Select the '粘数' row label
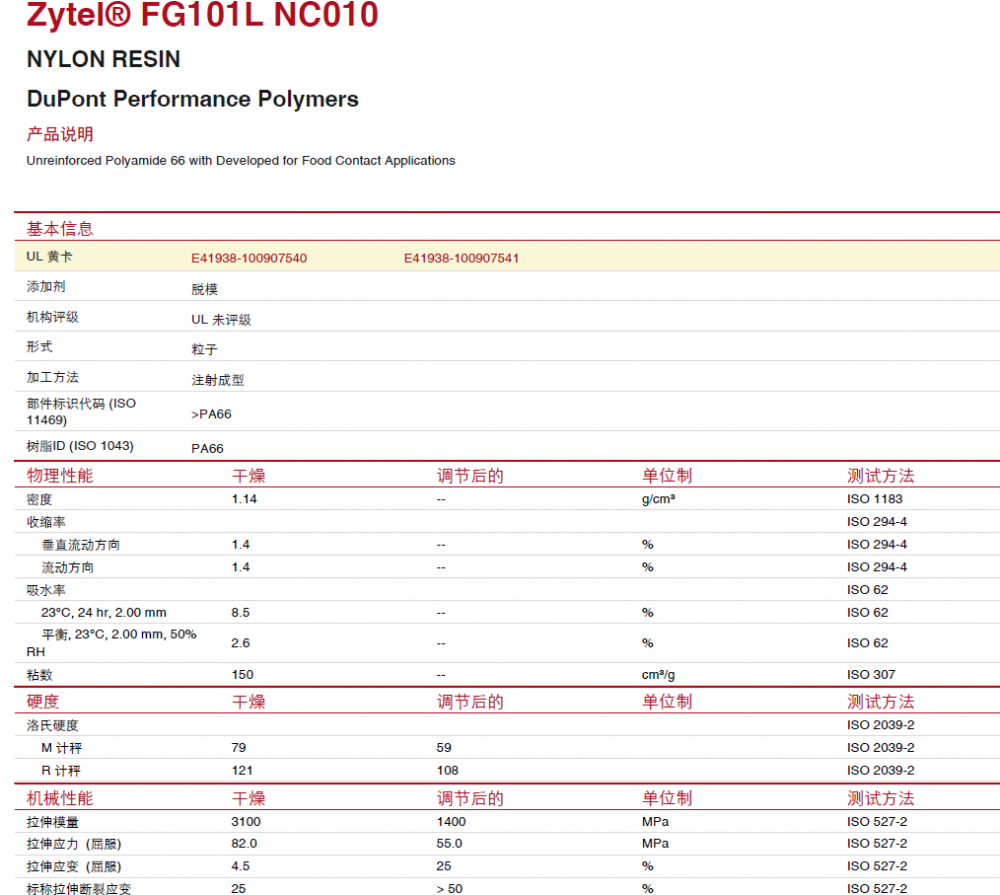The image size is (1000, 895). (x=39, y=675)
